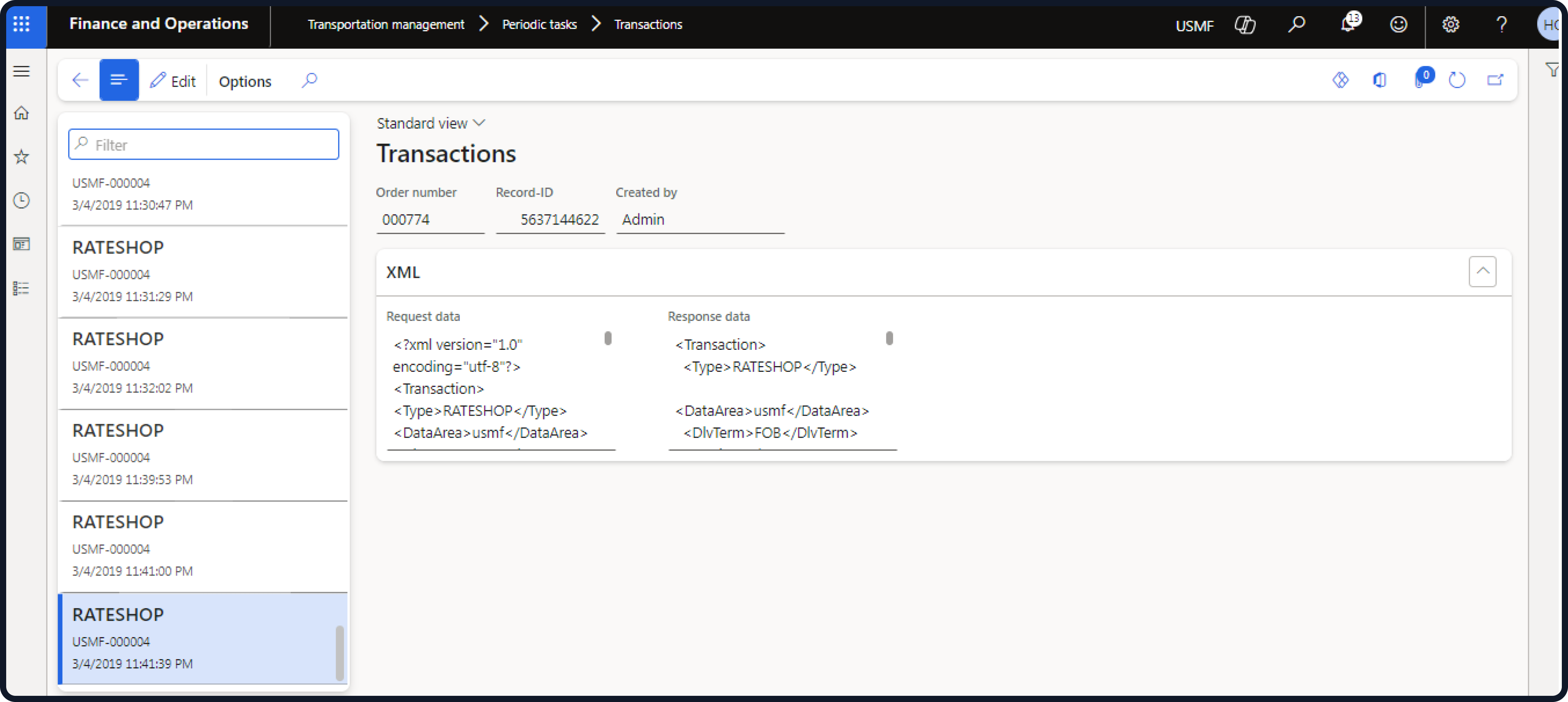
Task: Click inside the Response data XML box
Action: pyautogui.click(x=782, y=390)
